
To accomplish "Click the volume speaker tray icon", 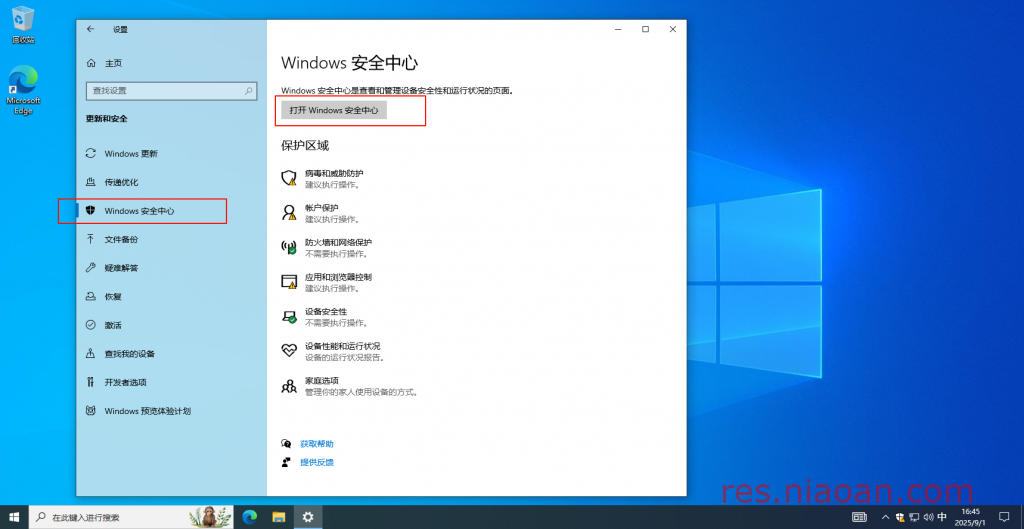I will [928, 517].
